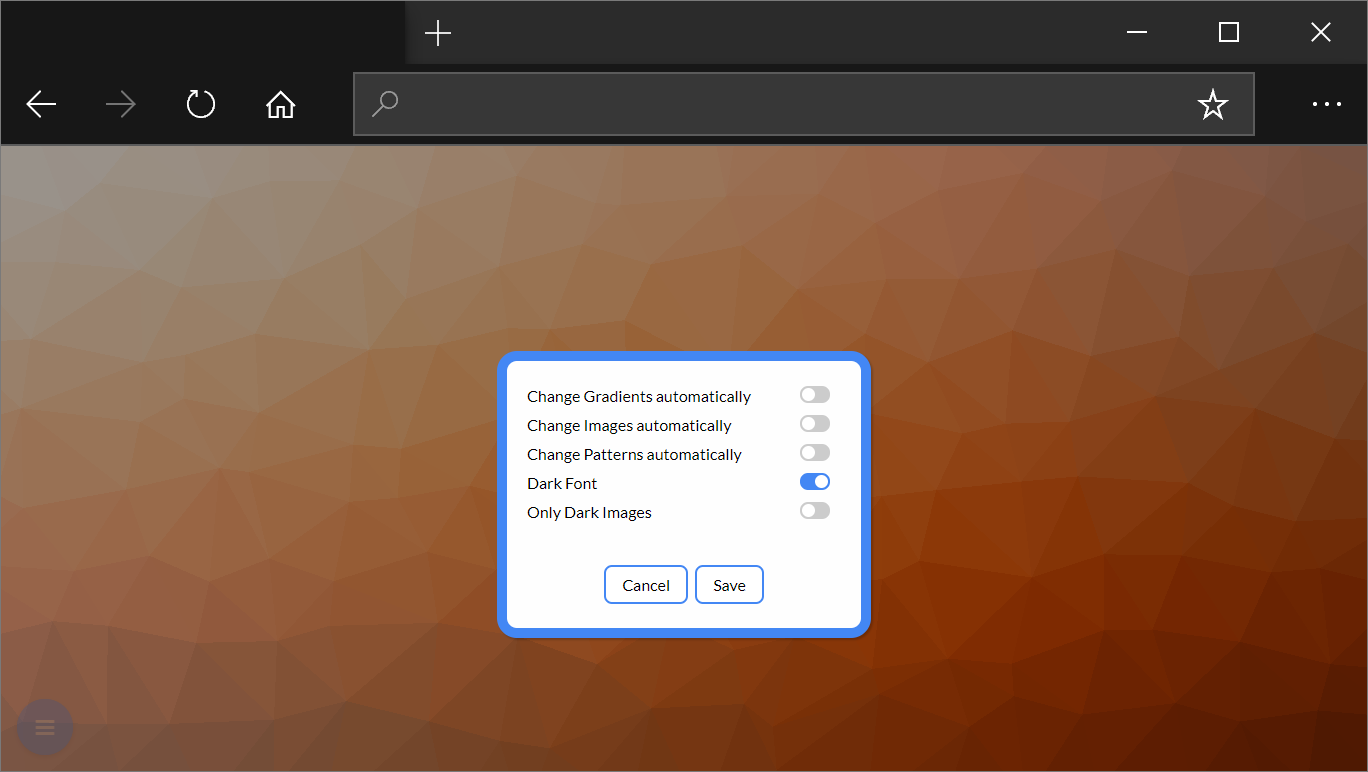Click the "Change Gradients automatically" label

[639, 397]
